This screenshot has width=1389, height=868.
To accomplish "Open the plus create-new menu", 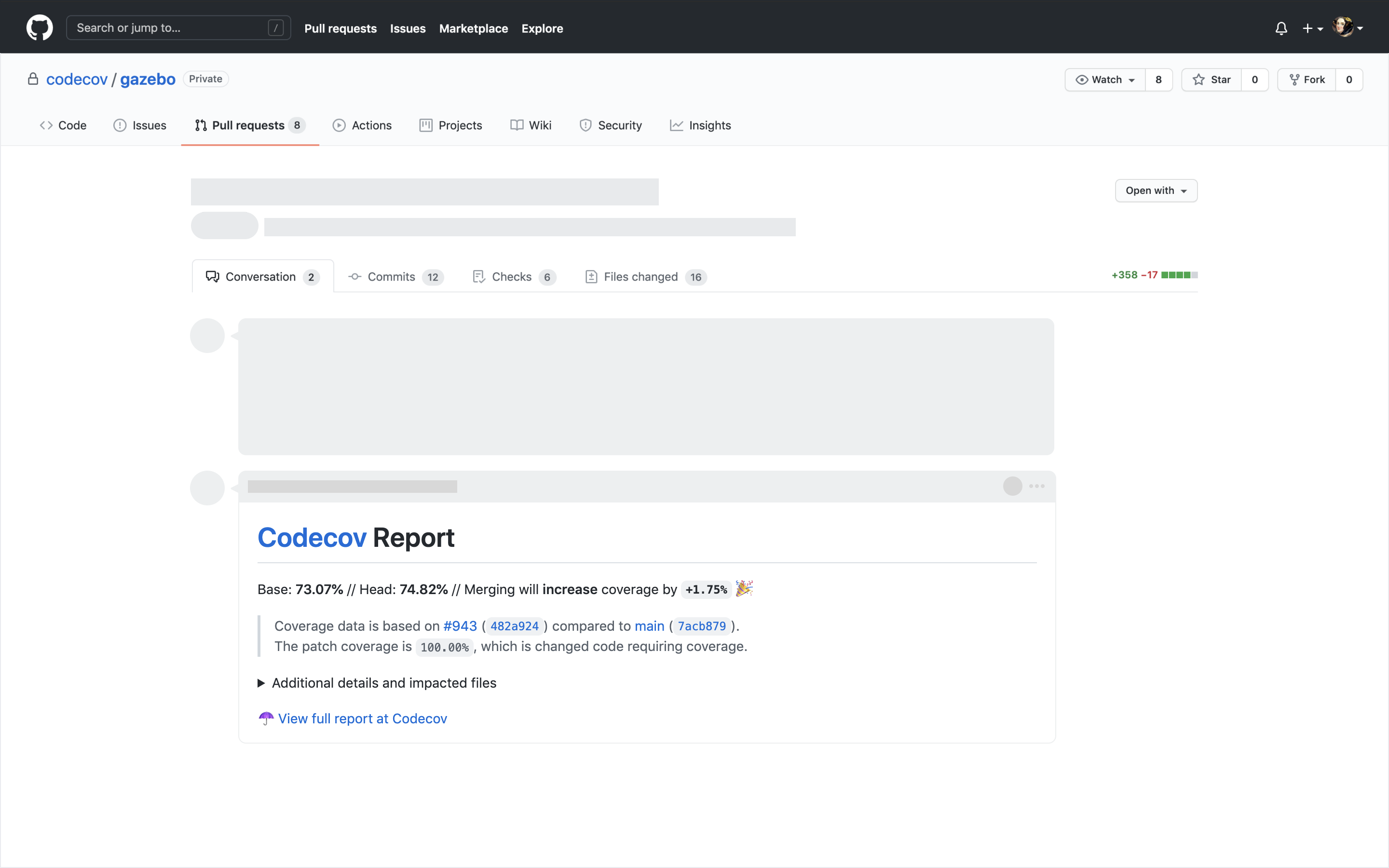I will tap(1312, 28).
